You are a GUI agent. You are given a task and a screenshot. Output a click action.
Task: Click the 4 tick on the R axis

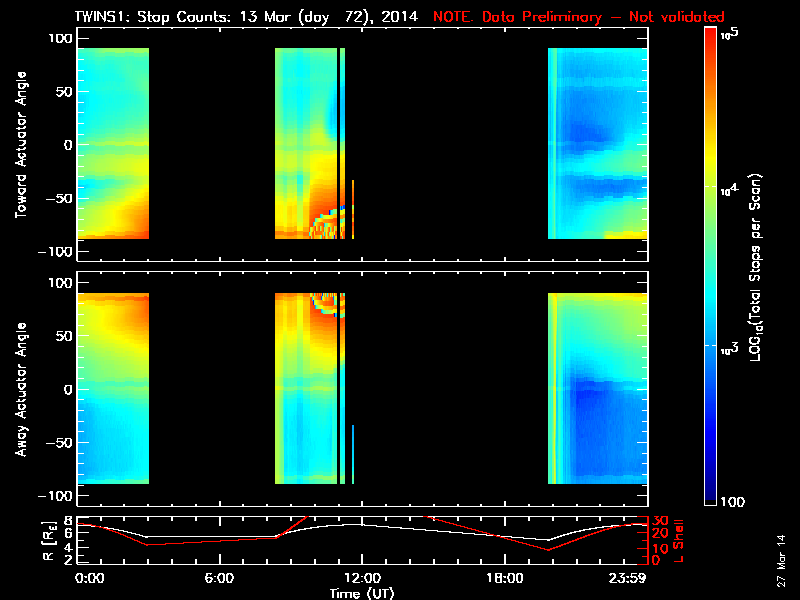click(x=67, y=547)
